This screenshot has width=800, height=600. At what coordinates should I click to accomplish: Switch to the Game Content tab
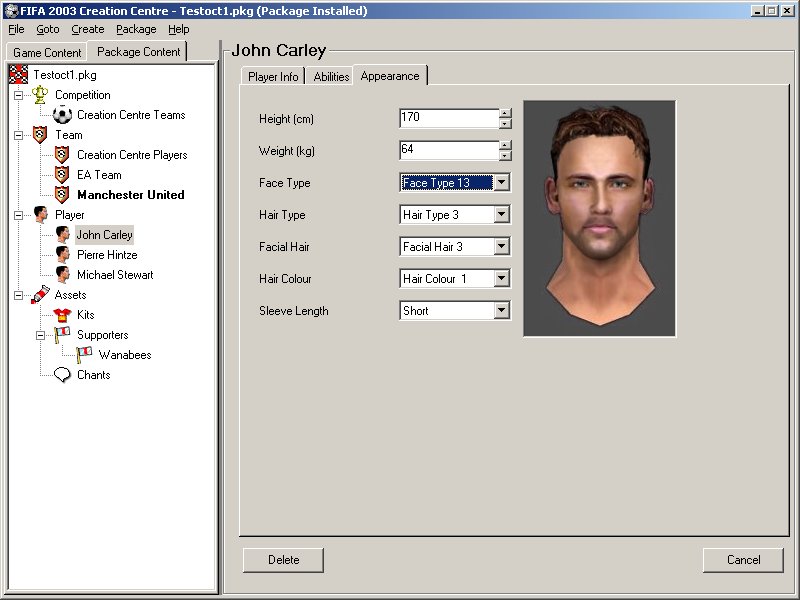click(47, 53)
